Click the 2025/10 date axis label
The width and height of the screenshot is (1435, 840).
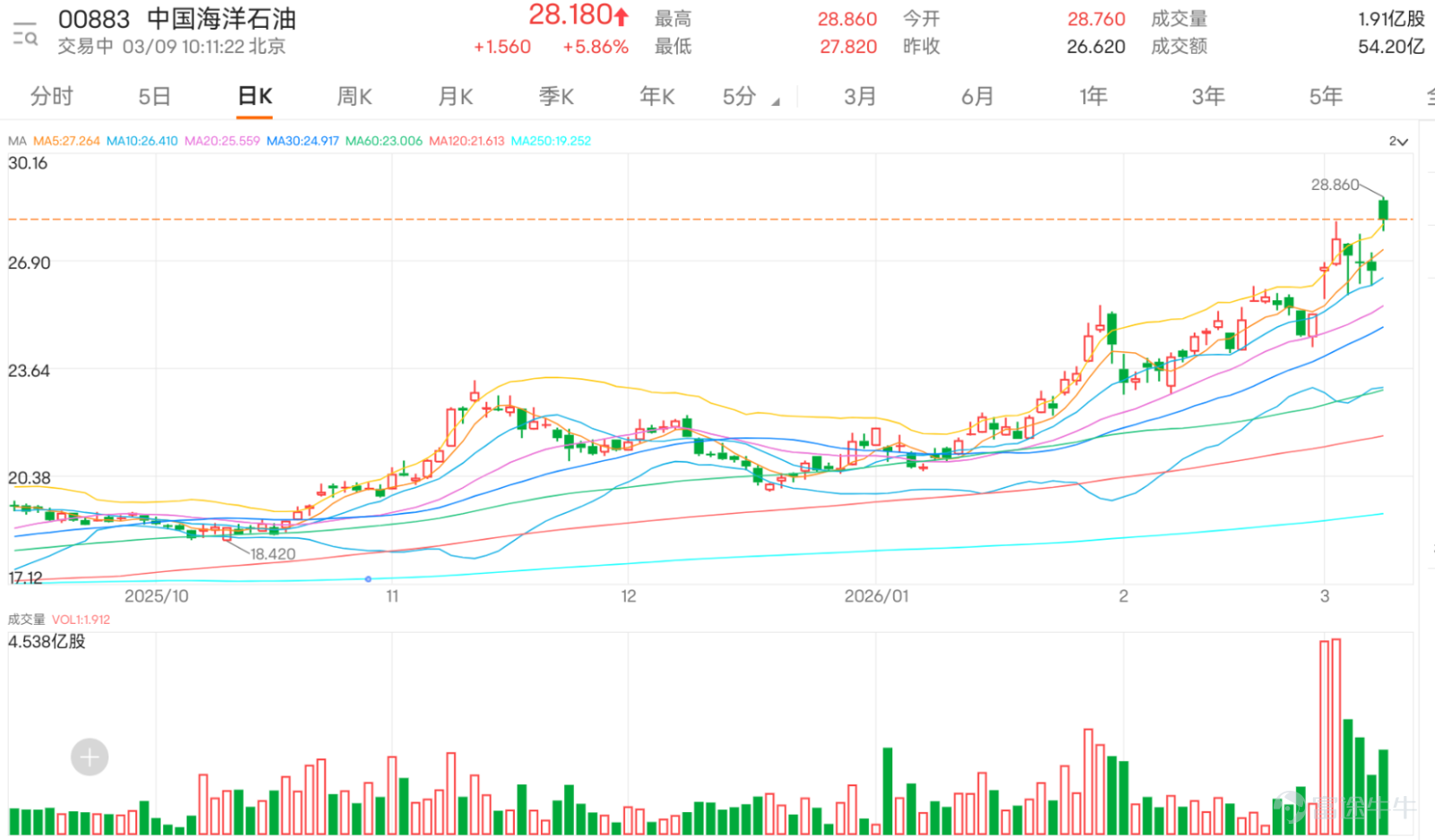tap(156, 596)
